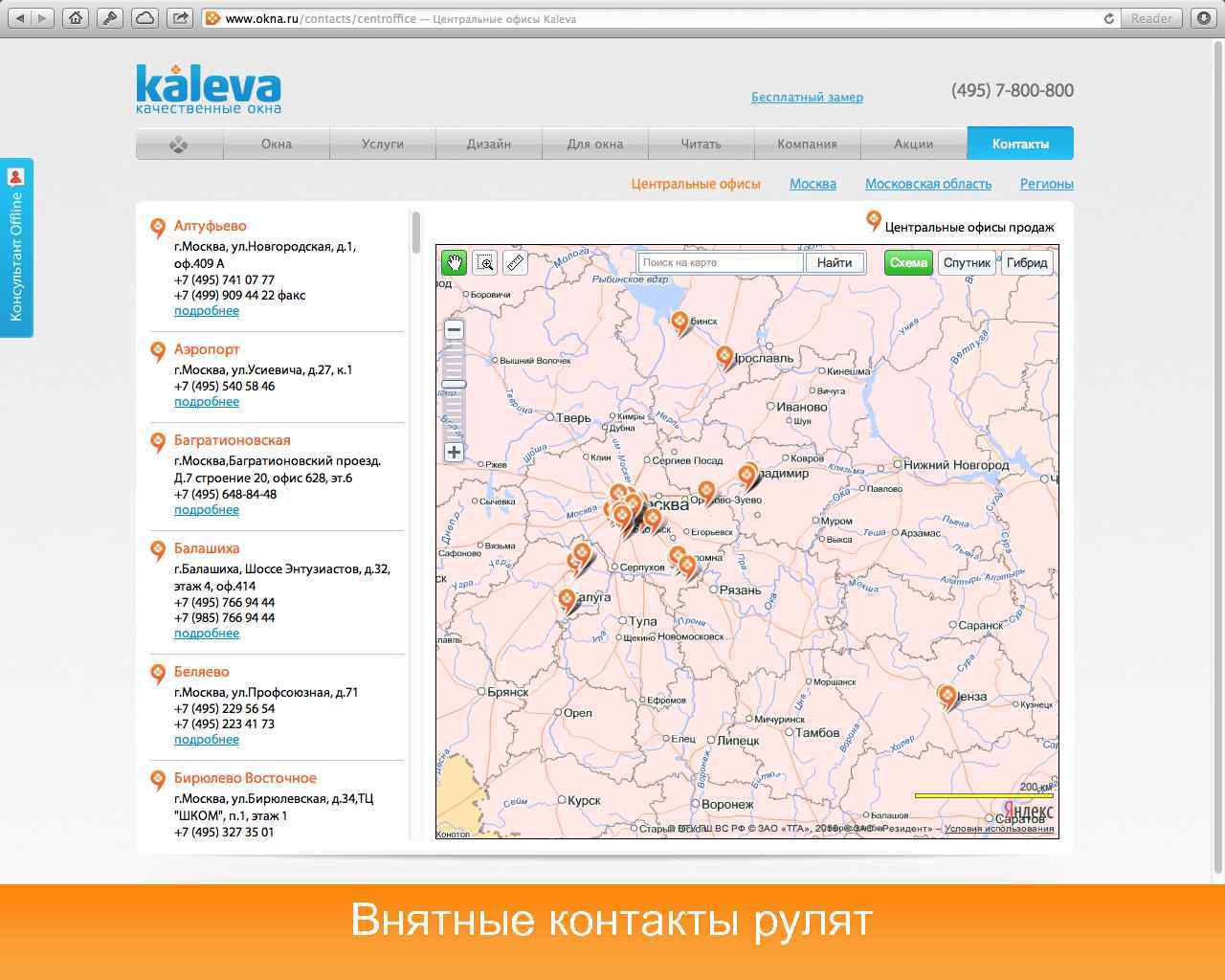1225x980 pixels.
Task: Click the tile icon left of the Окна tab
Action: tap(178, 143)
